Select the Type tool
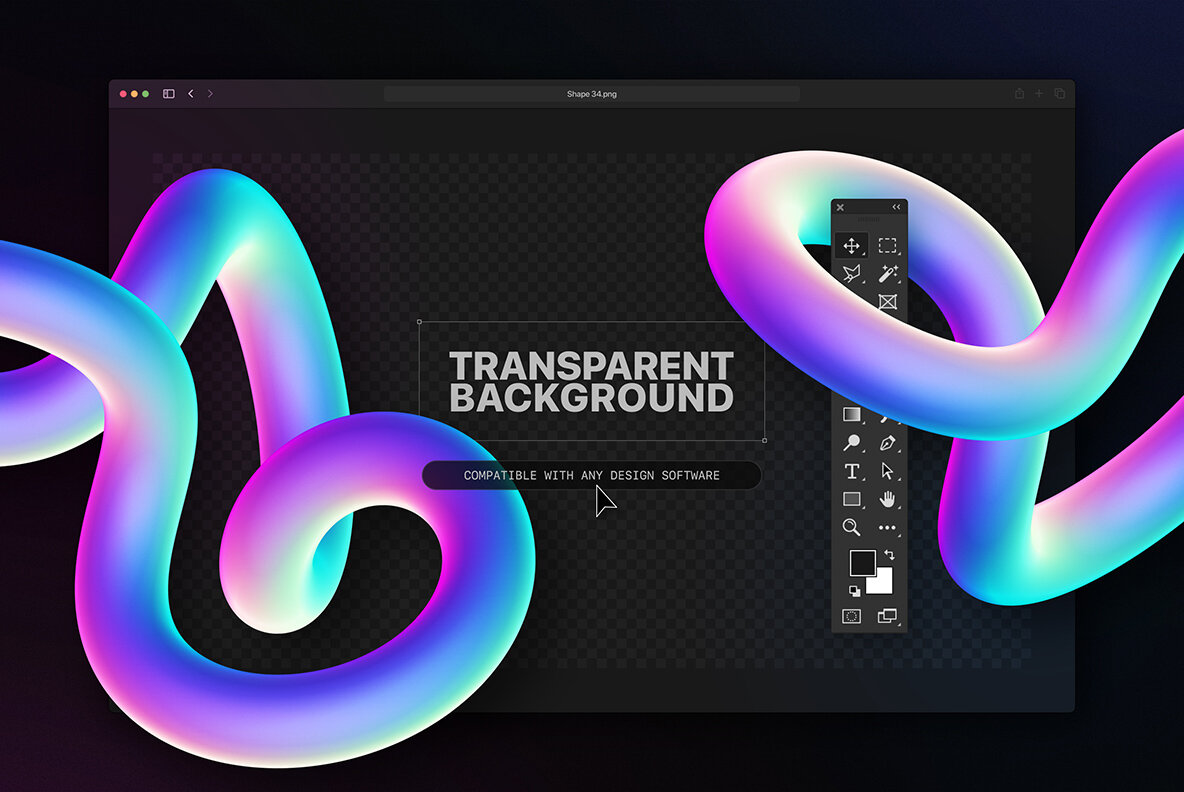 852,469
